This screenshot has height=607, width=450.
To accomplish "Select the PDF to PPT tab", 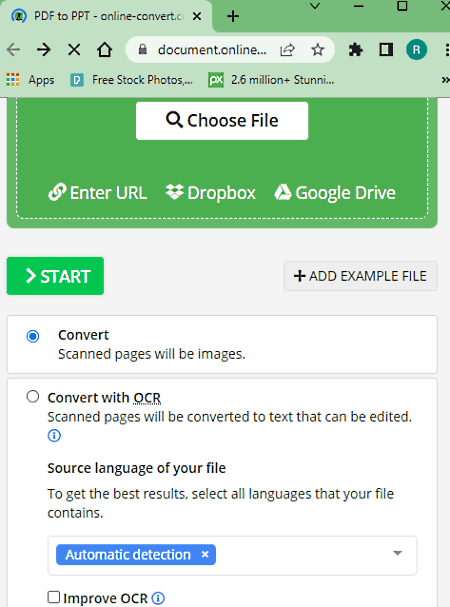I will tap(106, 16).
